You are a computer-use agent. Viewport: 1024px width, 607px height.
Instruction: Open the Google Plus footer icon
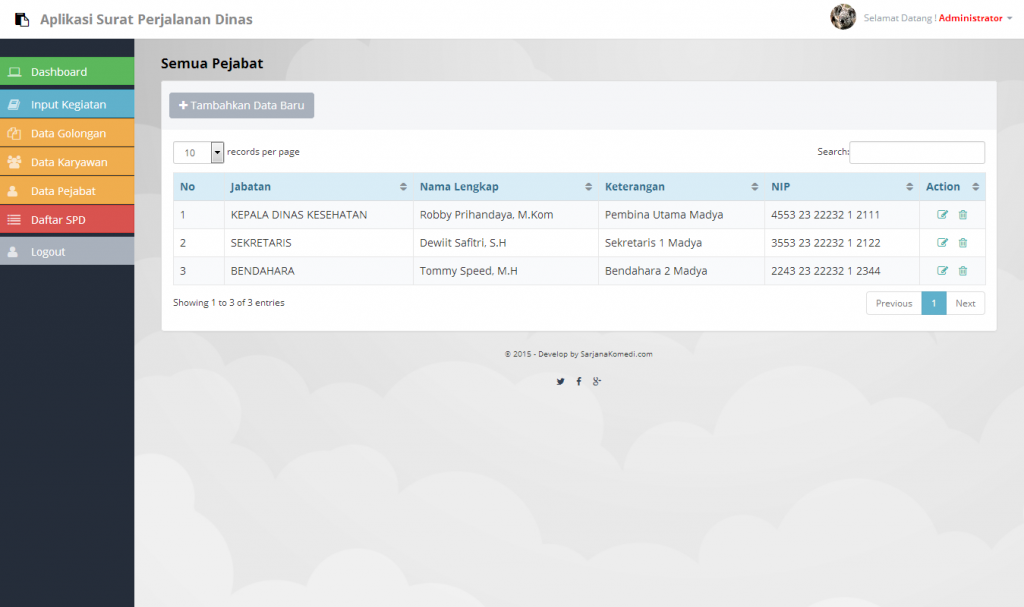pos(597,381)
